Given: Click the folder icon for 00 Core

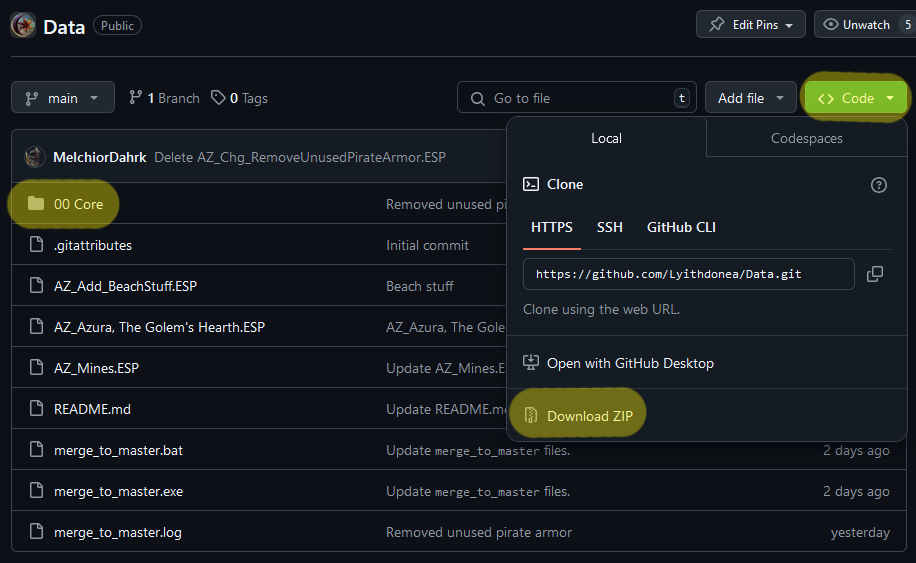Looking at the screenshot, I should (36, 203).
